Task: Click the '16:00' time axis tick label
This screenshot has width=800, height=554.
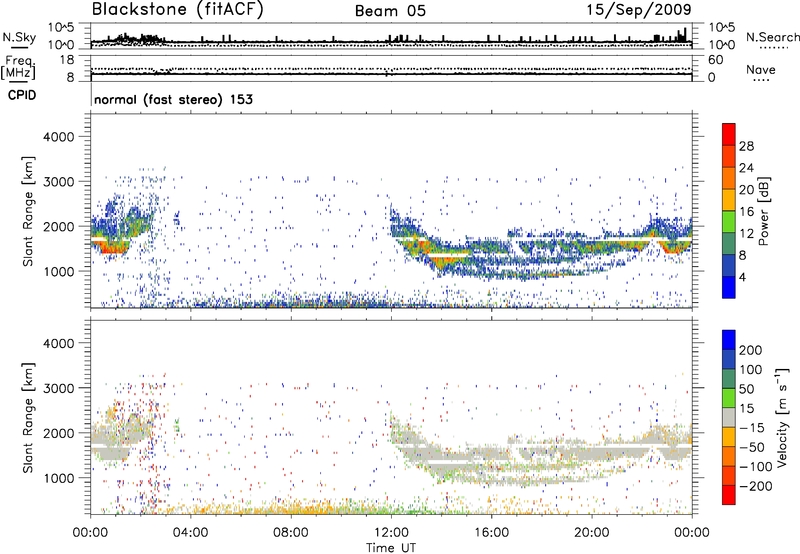Action: point(491,533)
